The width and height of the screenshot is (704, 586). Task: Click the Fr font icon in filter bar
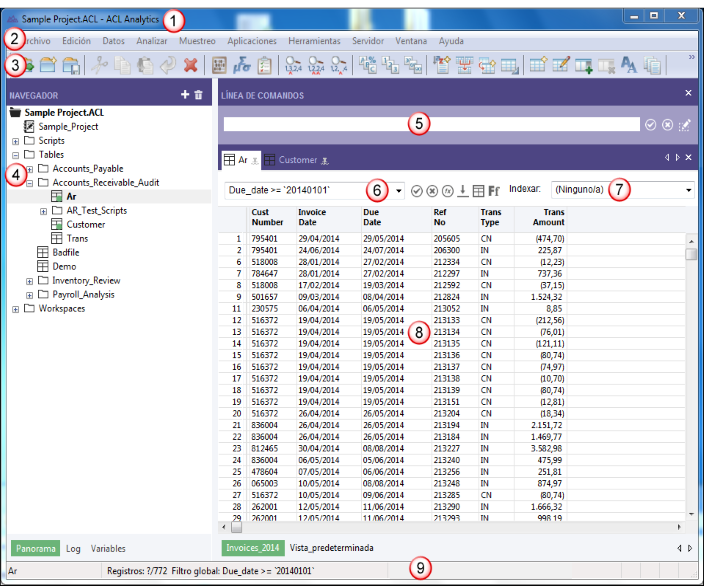[x=495, y=190]
